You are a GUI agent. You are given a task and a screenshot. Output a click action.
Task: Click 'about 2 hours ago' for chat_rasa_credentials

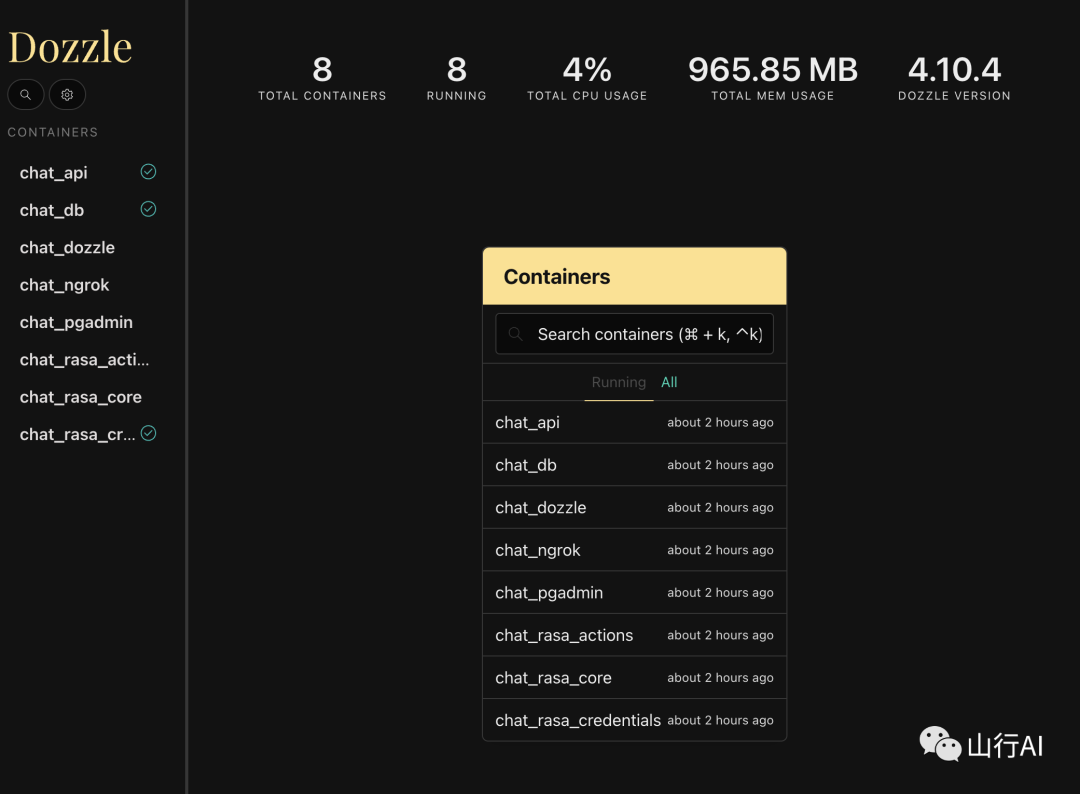point(720,720)
